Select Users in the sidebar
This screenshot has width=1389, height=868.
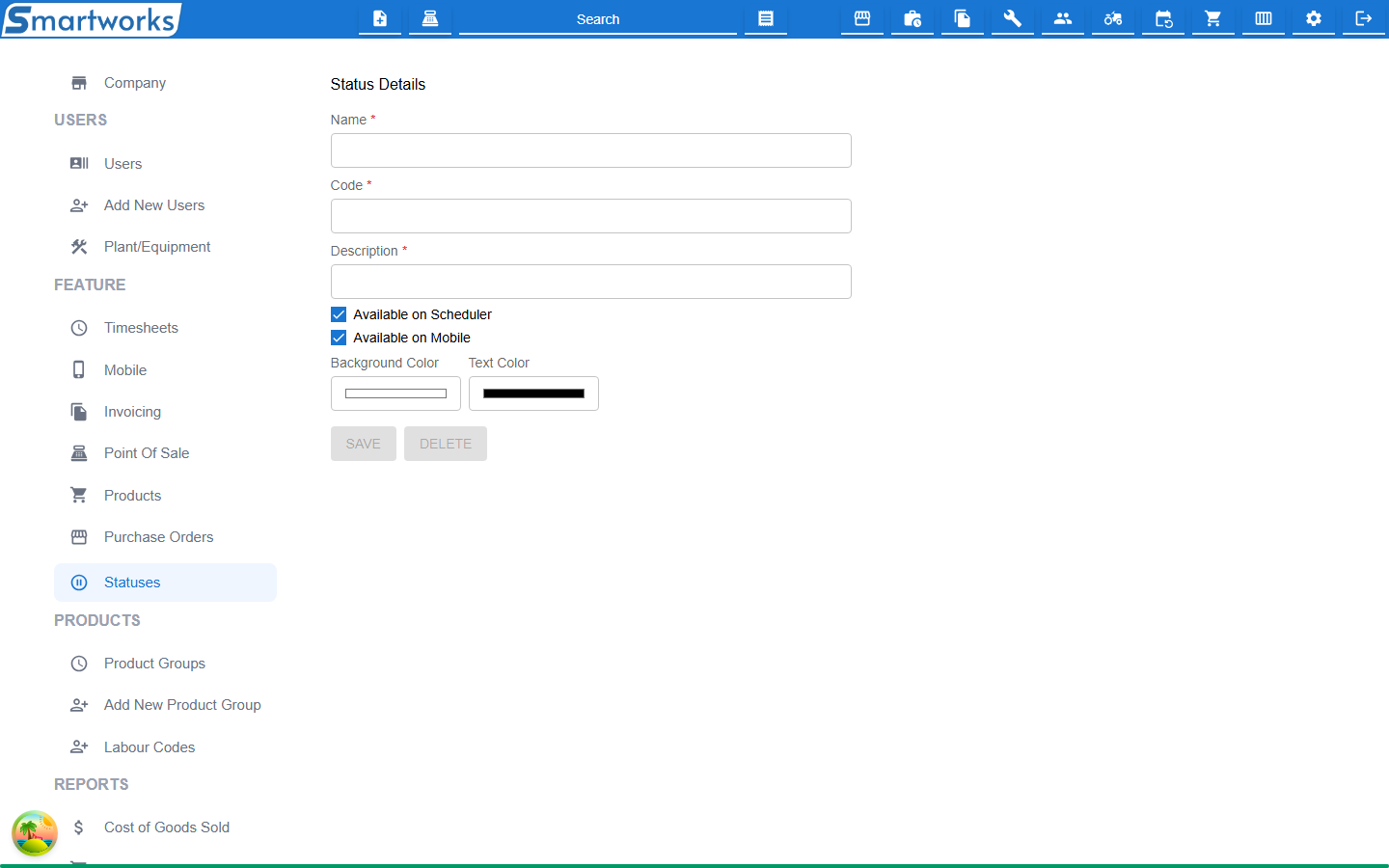pos(165,164)
